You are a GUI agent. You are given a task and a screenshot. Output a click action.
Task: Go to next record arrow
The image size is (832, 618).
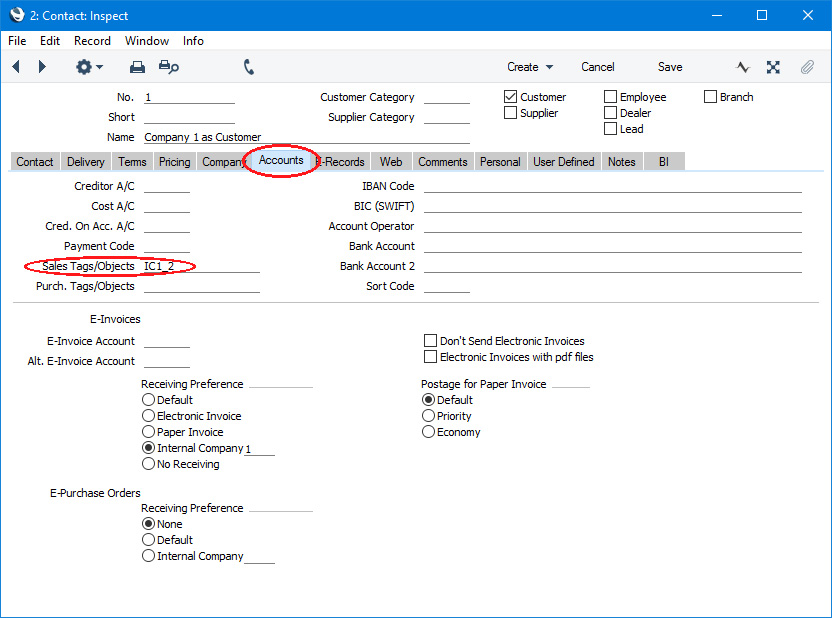[x=42, y=67]
